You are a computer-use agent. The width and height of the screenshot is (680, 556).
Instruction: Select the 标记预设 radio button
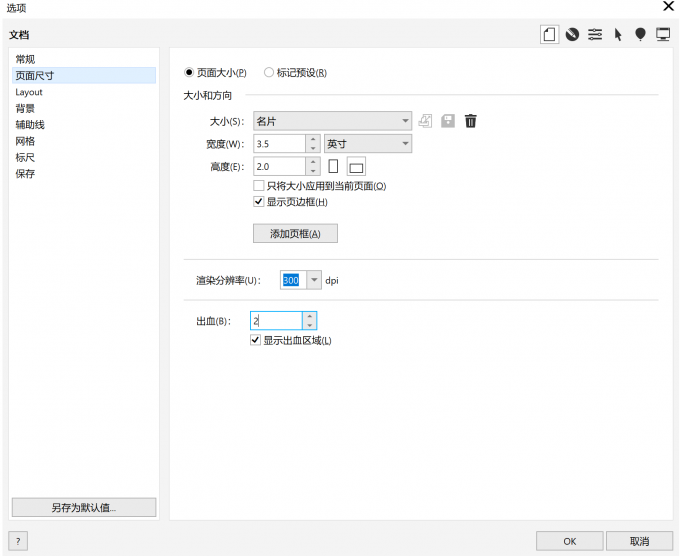coord(269,73)
